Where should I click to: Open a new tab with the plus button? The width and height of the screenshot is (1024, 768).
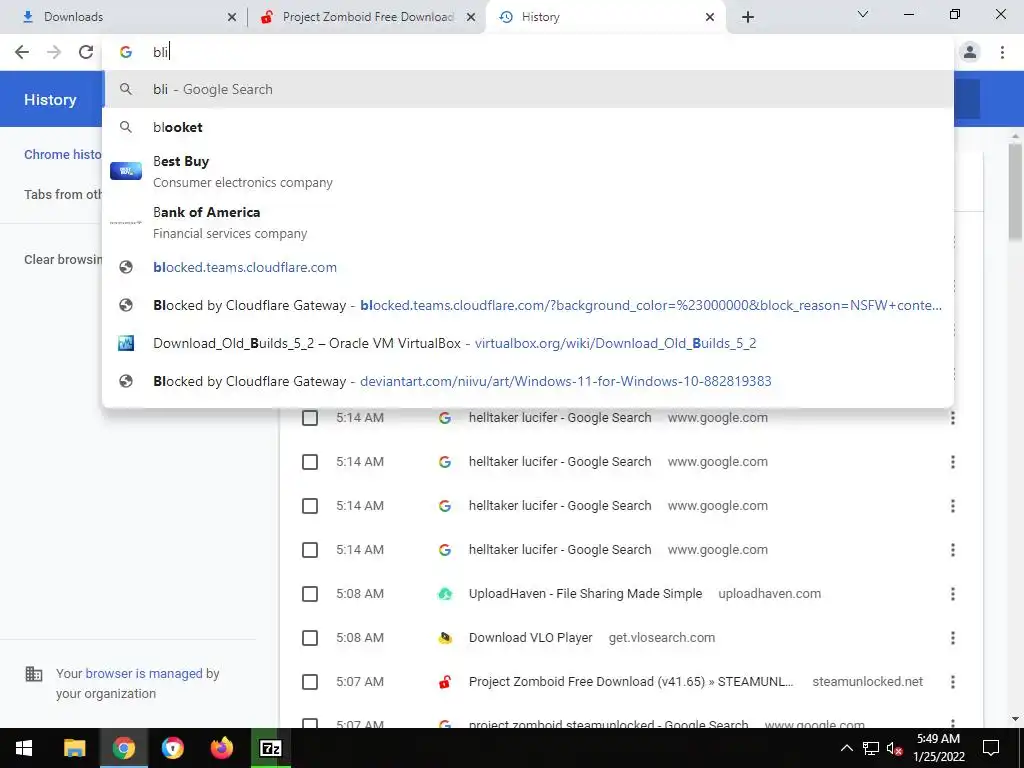tap(748, 17)
